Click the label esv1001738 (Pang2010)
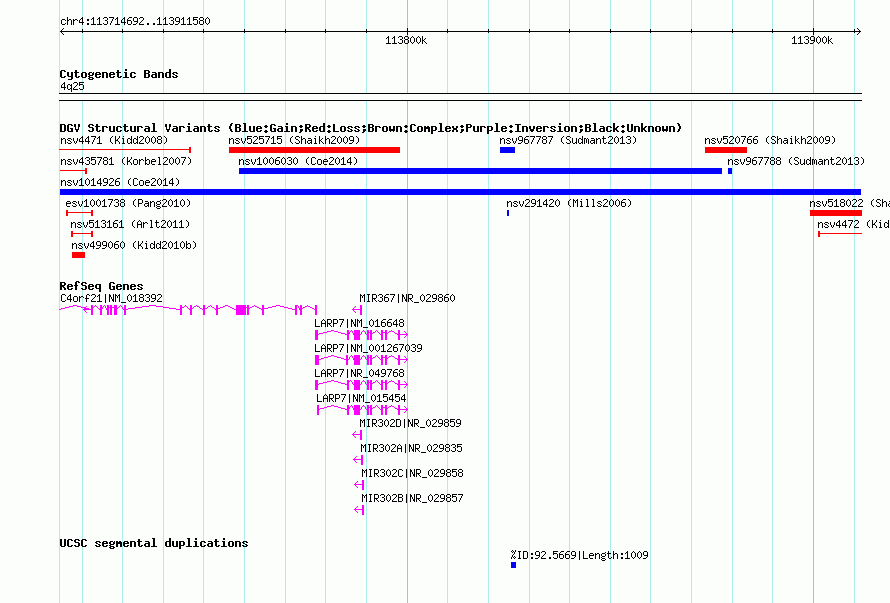This screenshot has width=890, height=603. pyautogui.click(x=128, y=203)
